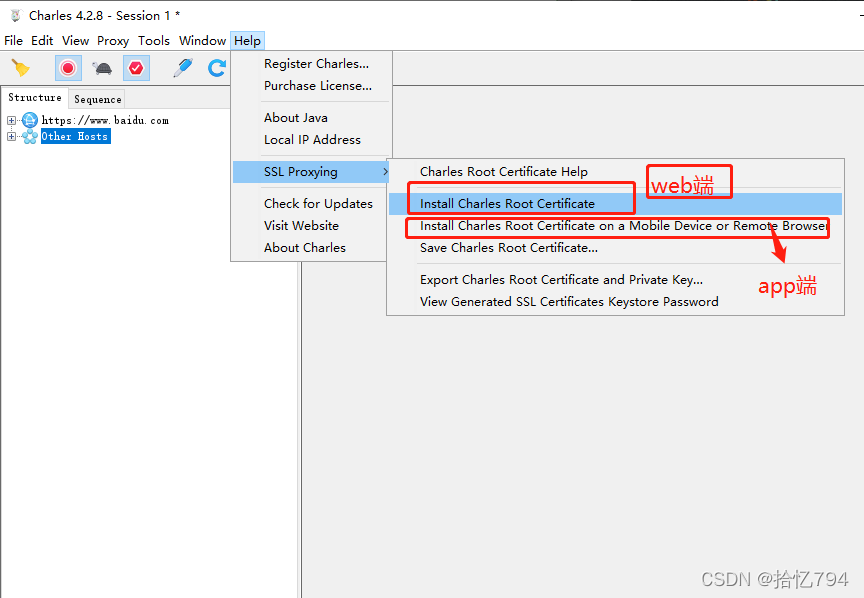Open the Window menu

[202, 41]
